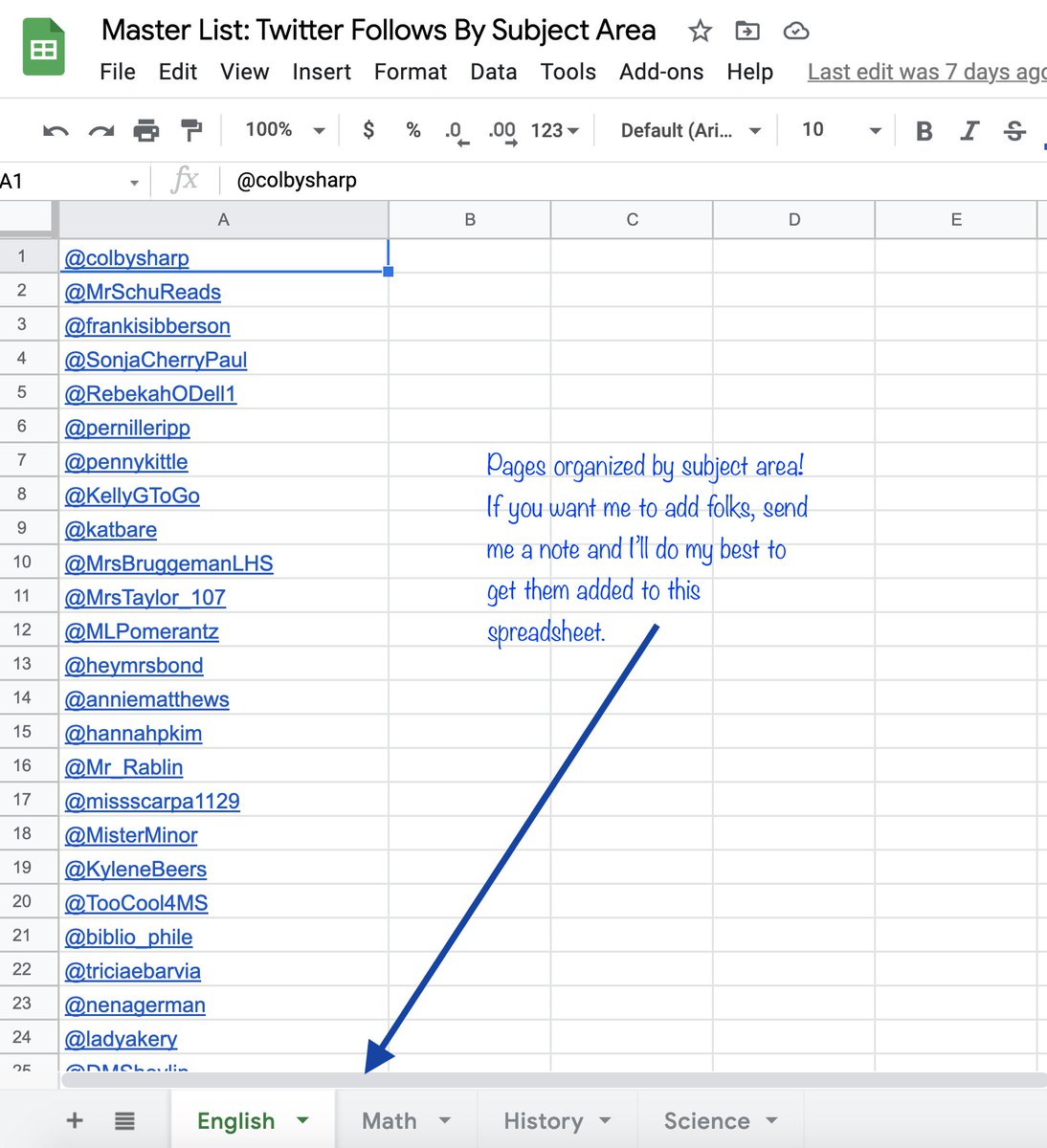This screenshot has width=1047, height=1148.
Task: Increase decimal places
Action: [x=502, y=131]
